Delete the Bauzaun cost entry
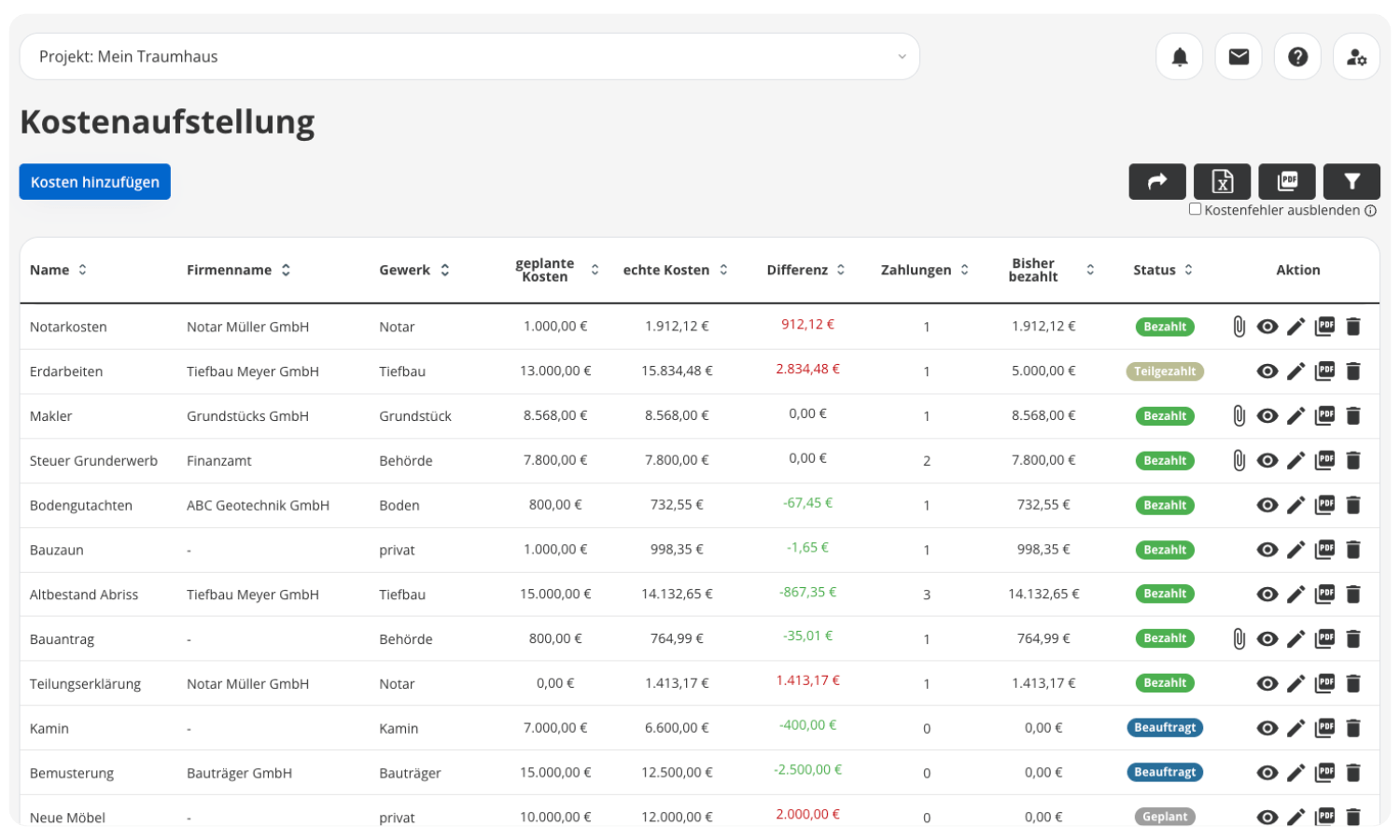 1353,550
